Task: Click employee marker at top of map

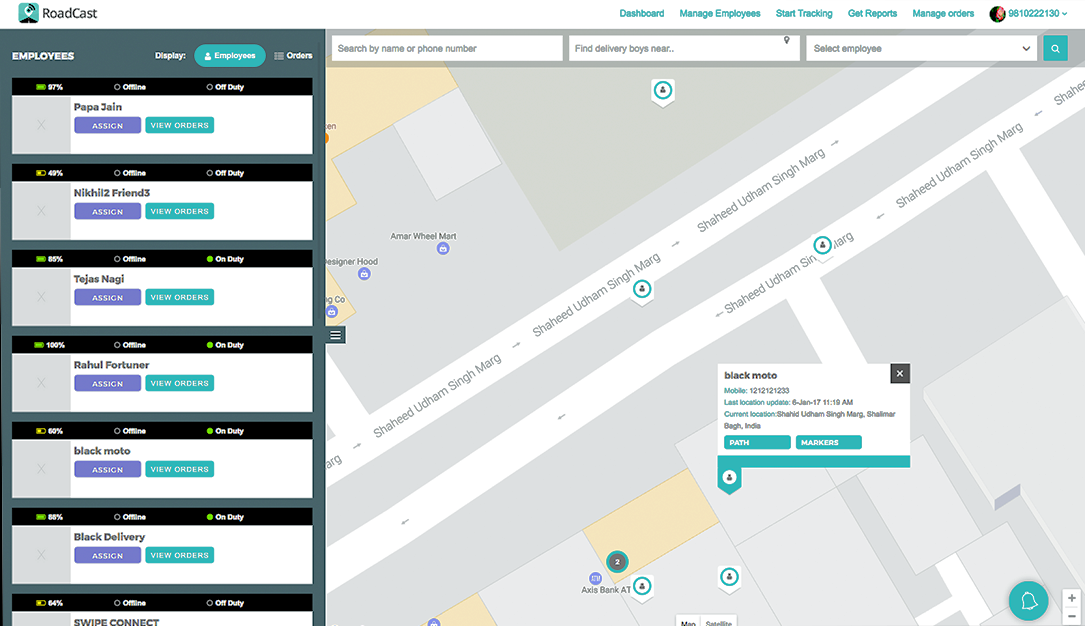Action: click(663, 91)
